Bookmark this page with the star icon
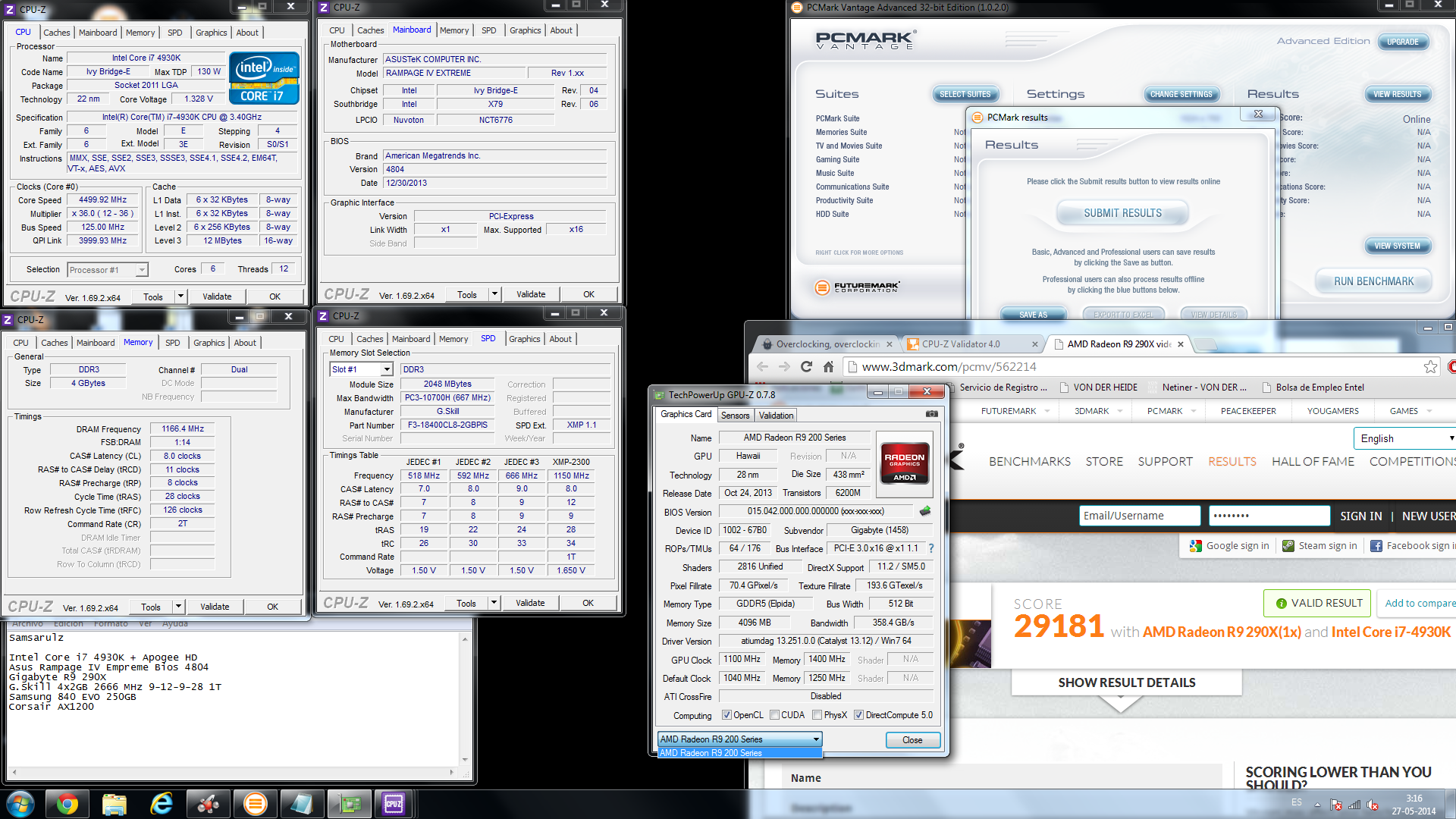 pos(1430,367)
